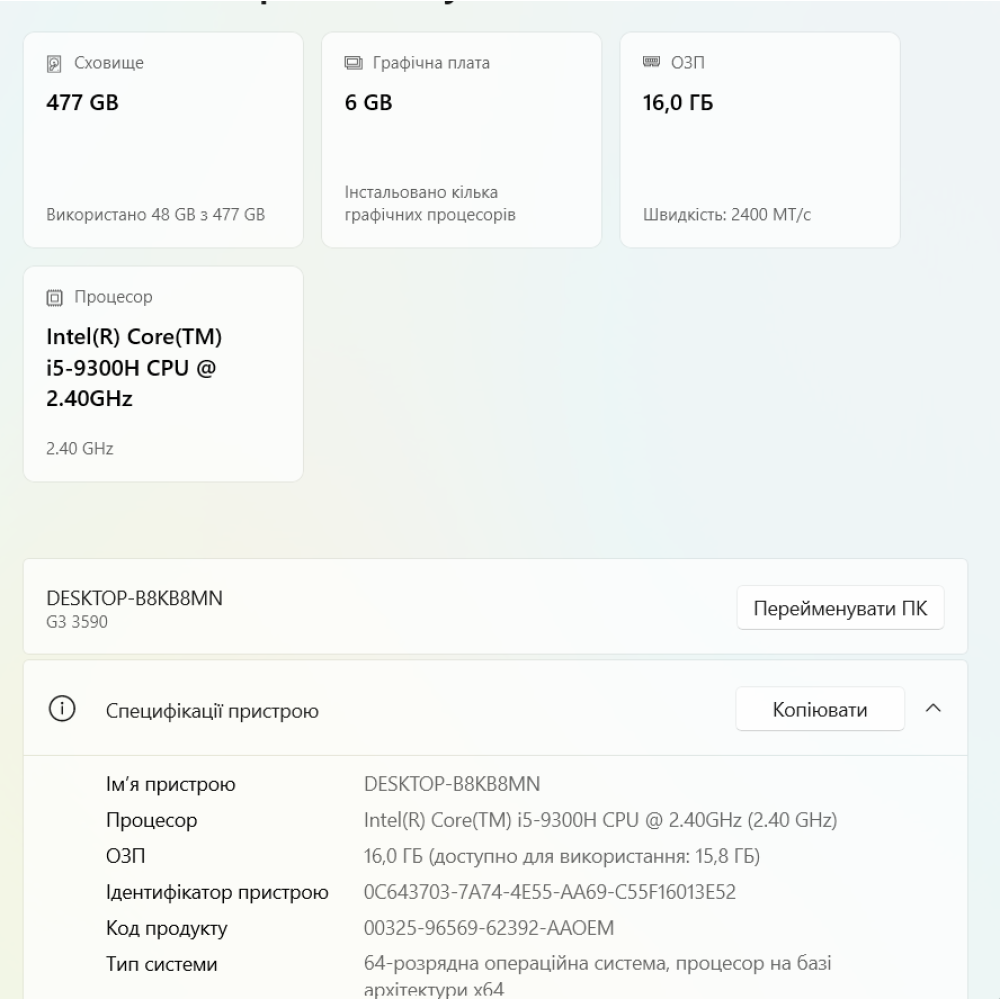
Task: Click the Графічна плата display icon
Action: click(353, 61)
